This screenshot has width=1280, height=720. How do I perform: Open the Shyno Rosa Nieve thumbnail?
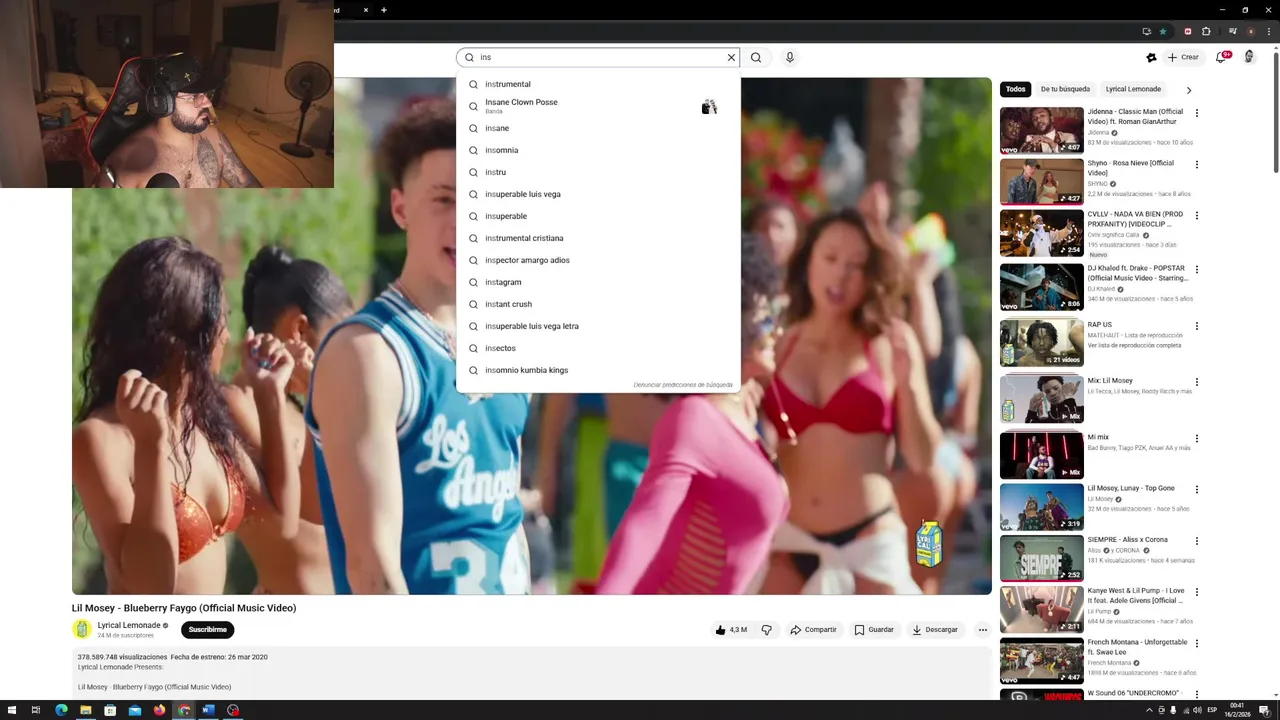pos(1041,181)
